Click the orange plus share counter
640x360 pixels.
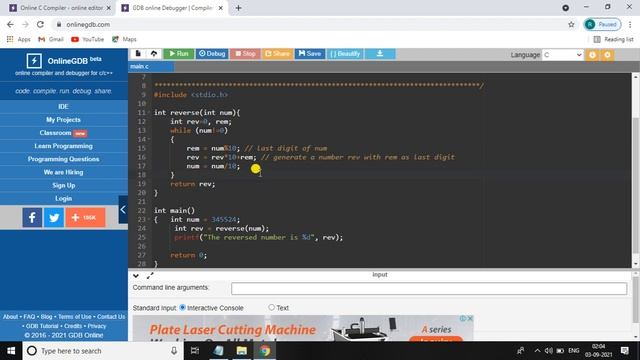pos(85,218)
